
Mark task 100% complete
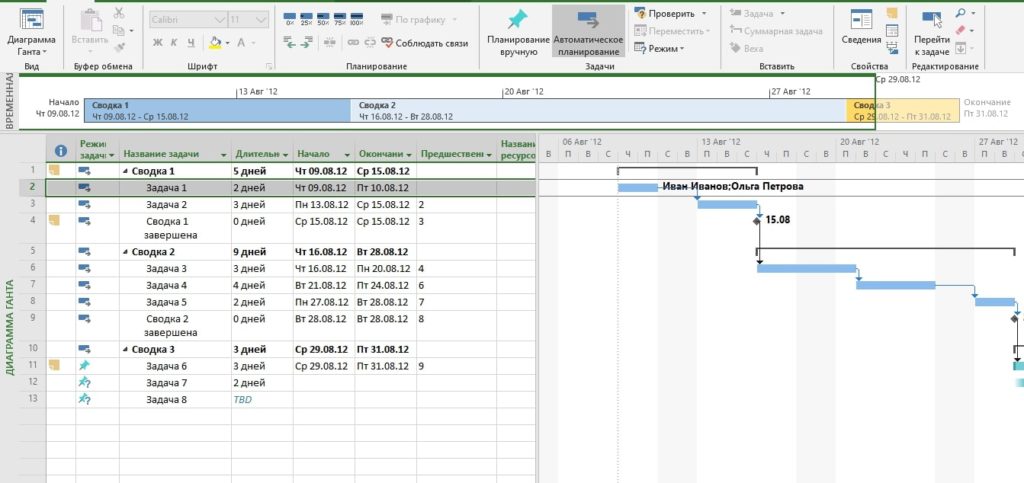point(356,19)
